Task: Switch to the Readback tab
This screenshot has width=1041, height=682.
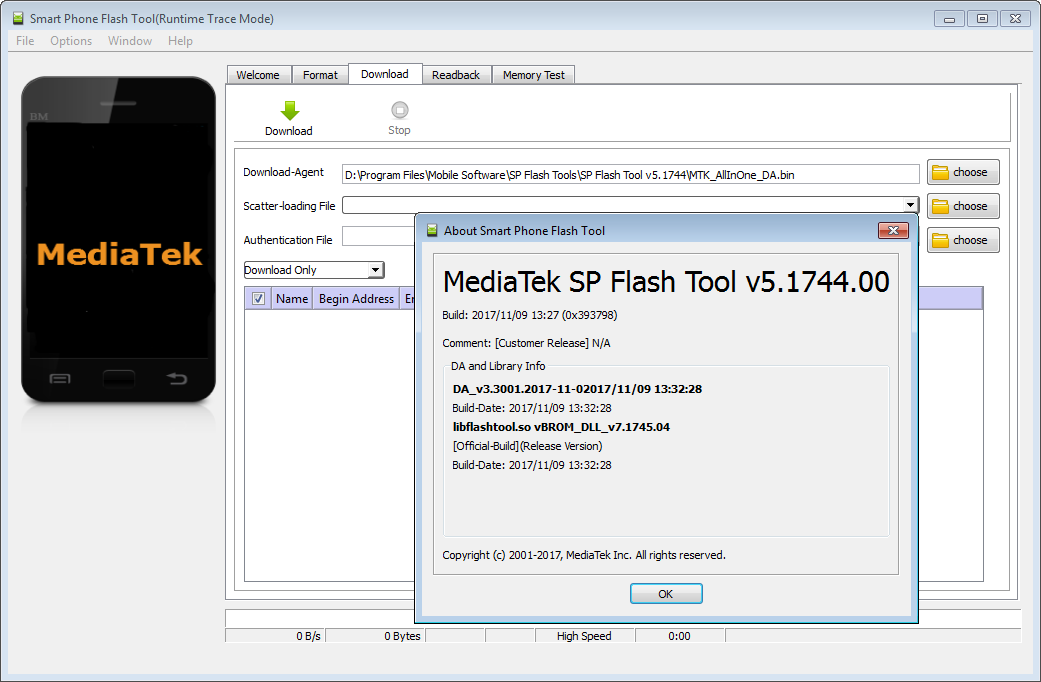Action: click(x=456, y=75)
